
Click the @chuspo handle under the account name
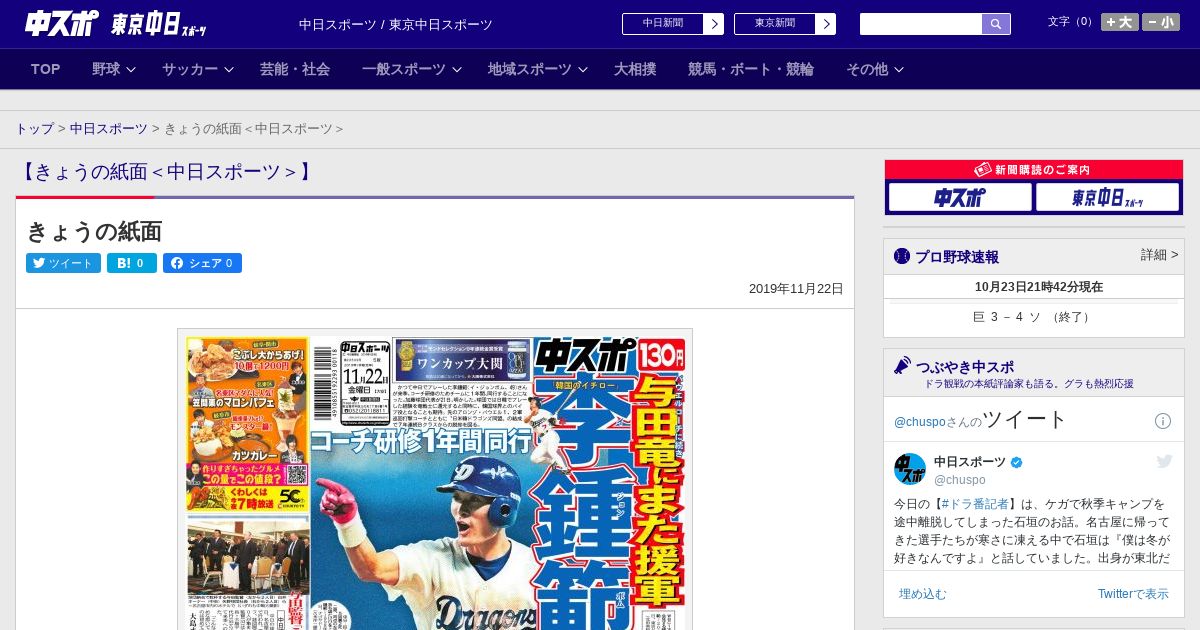(960, 480)
